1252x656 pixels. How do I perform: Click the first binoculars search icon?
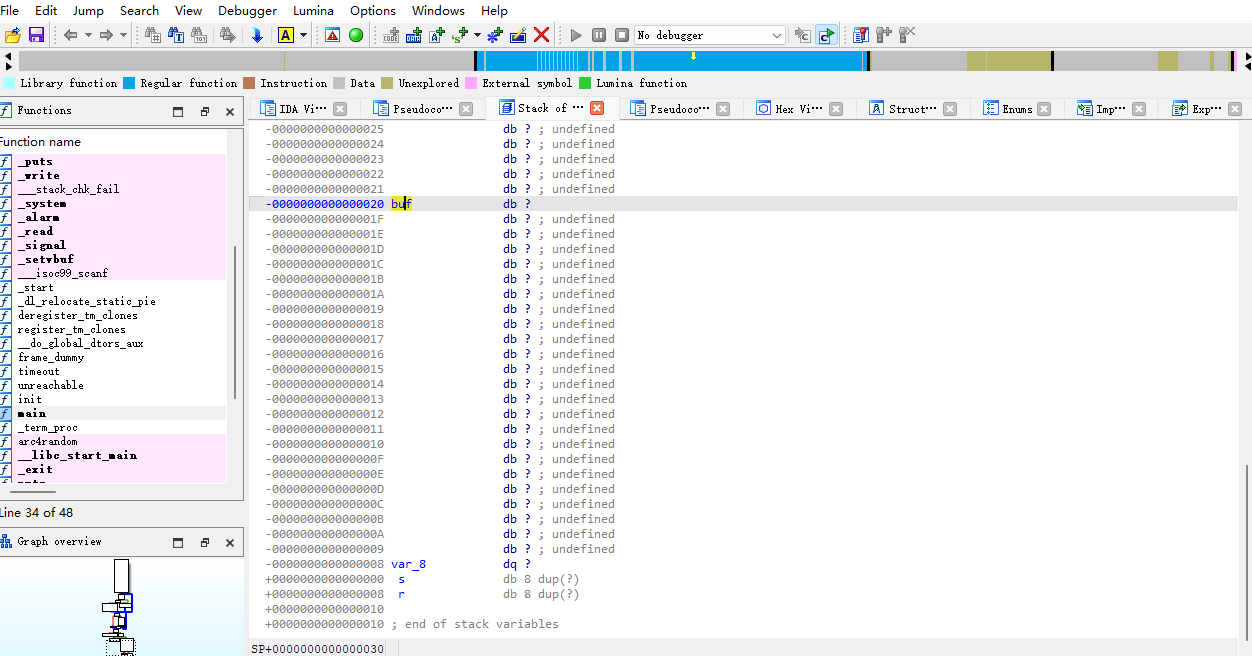click(153, 35)
